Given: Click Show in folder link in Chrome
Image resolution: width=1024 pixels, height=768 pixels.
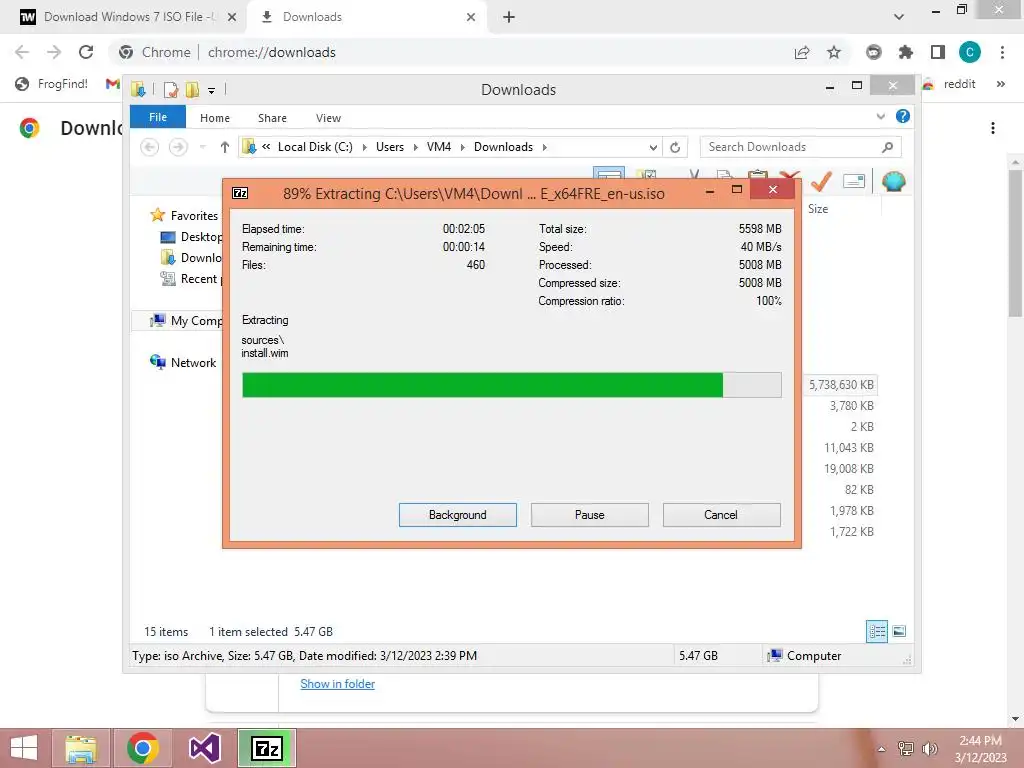Looking at the screenshot, I should click(x=338, y=684).
